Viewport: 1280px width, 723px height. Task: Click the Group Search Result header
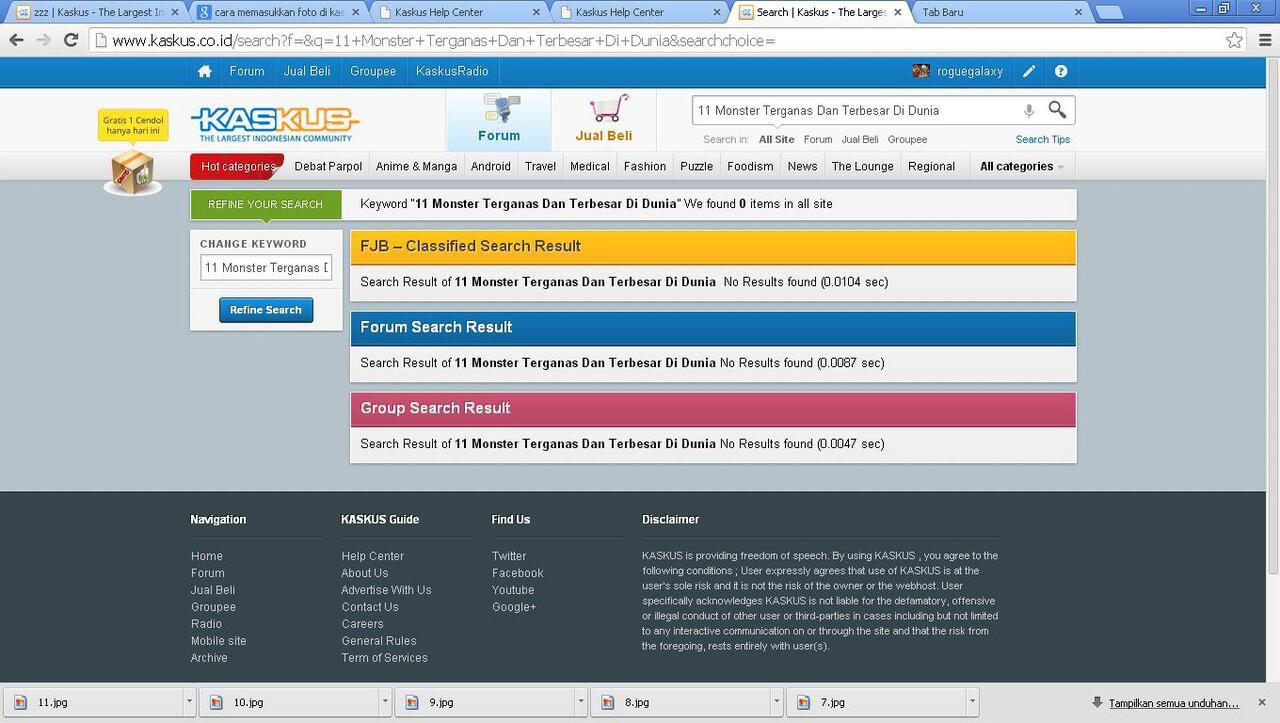[x=713, y=409]
